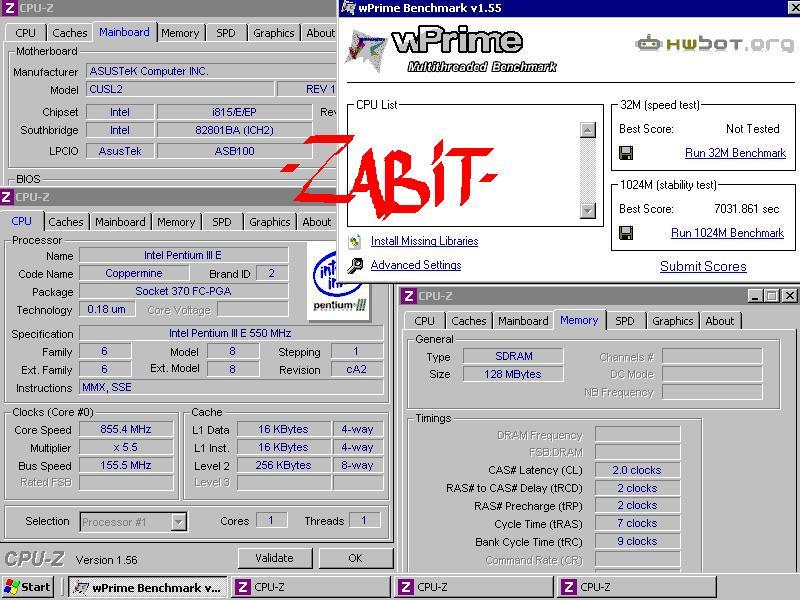The height and width of the screenshot is (600, 800).
Task: Click the Specification Intel Pentium III E 550 MHz
Action: (x=230, y=333)
